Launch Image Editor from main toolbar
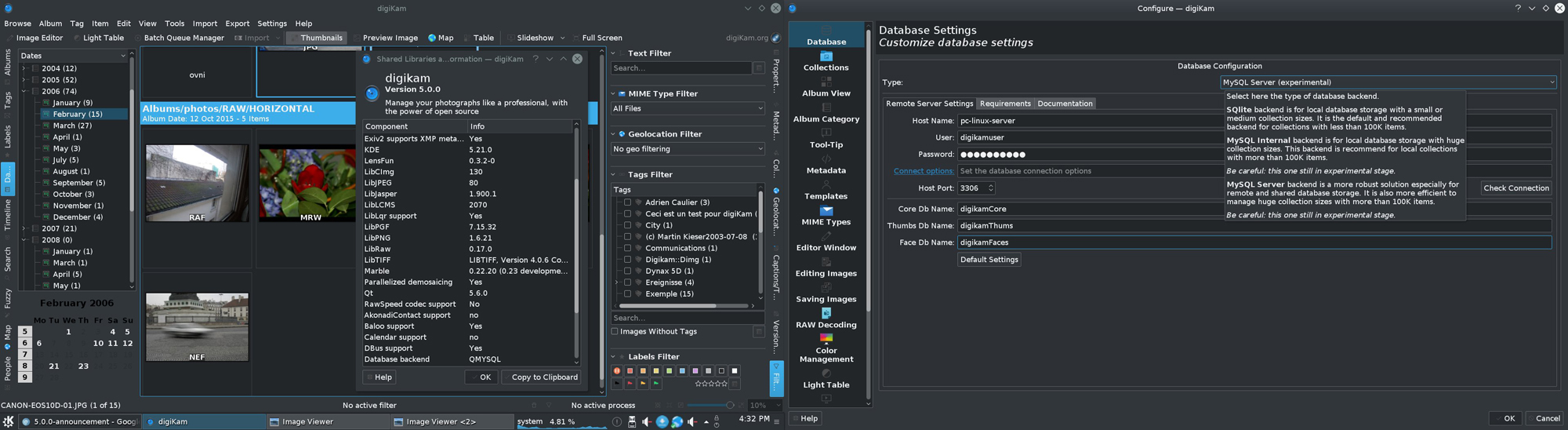The width and height of the screenshot is (1568, 430). (35, 38)
